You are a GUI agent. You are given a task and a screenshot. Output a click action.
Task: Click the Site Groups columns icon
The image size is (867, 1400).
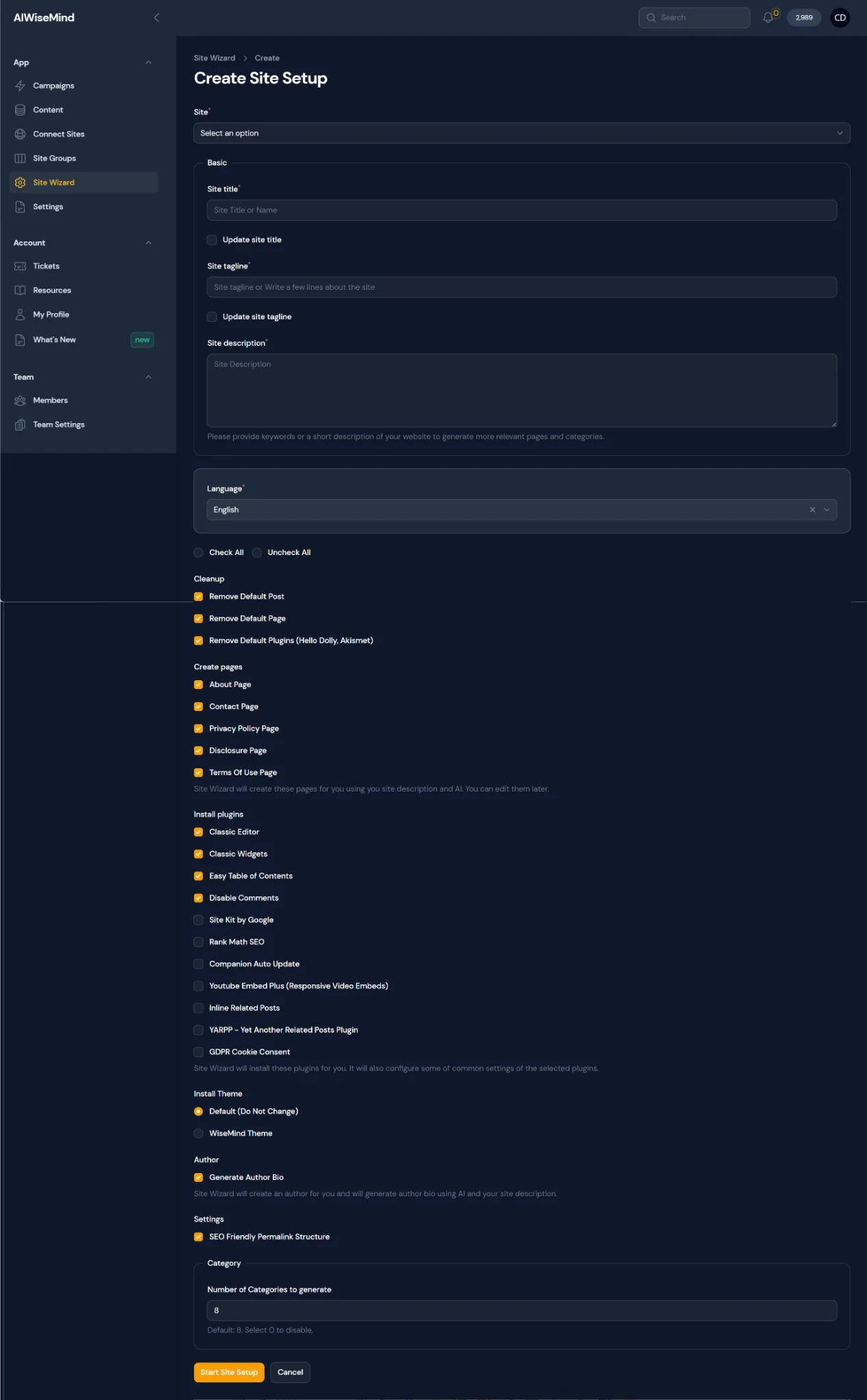(x=21, y=159)
